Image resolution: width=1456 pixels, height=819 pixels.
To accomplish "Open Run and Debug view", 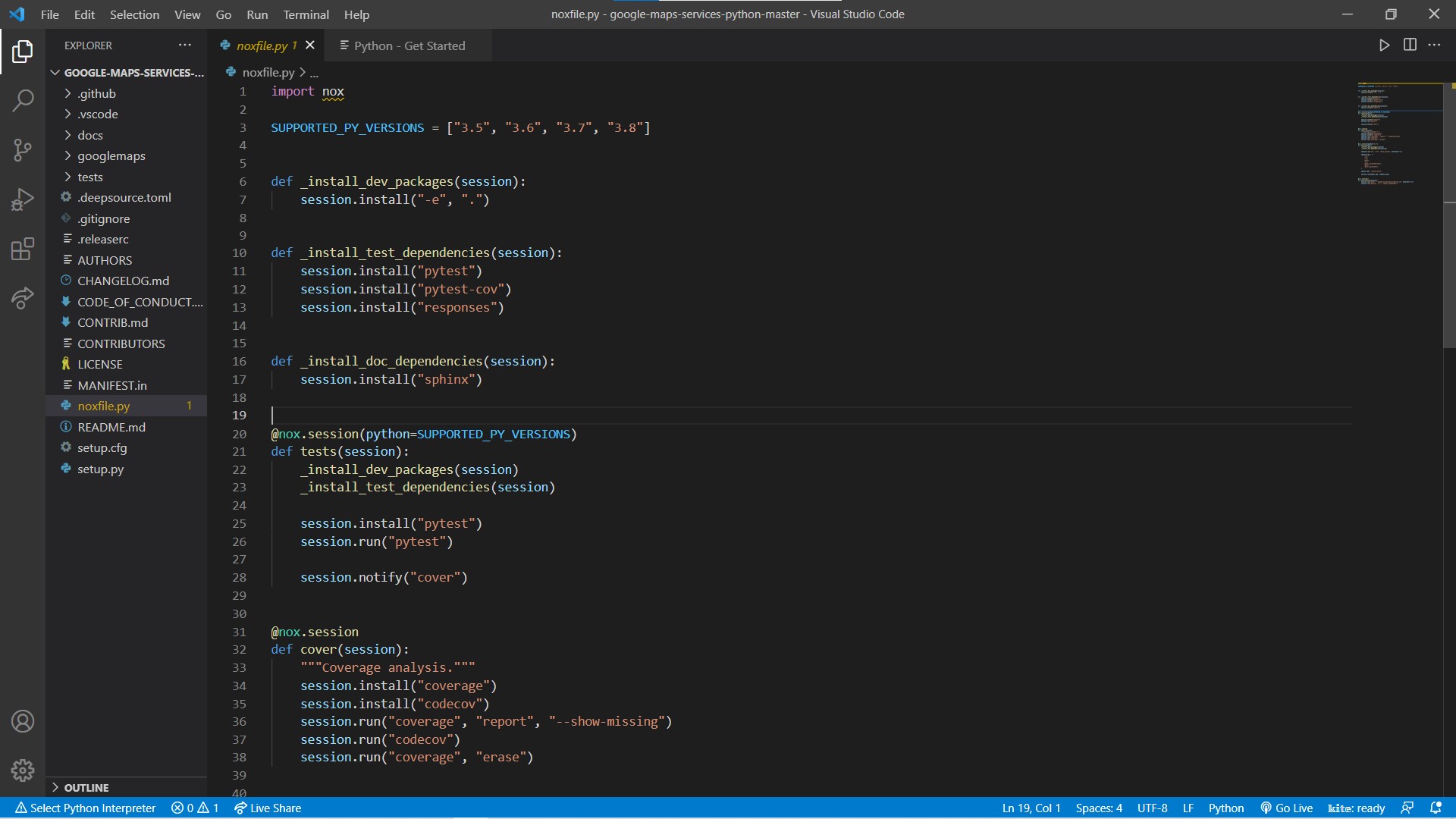I will (23, 199).
